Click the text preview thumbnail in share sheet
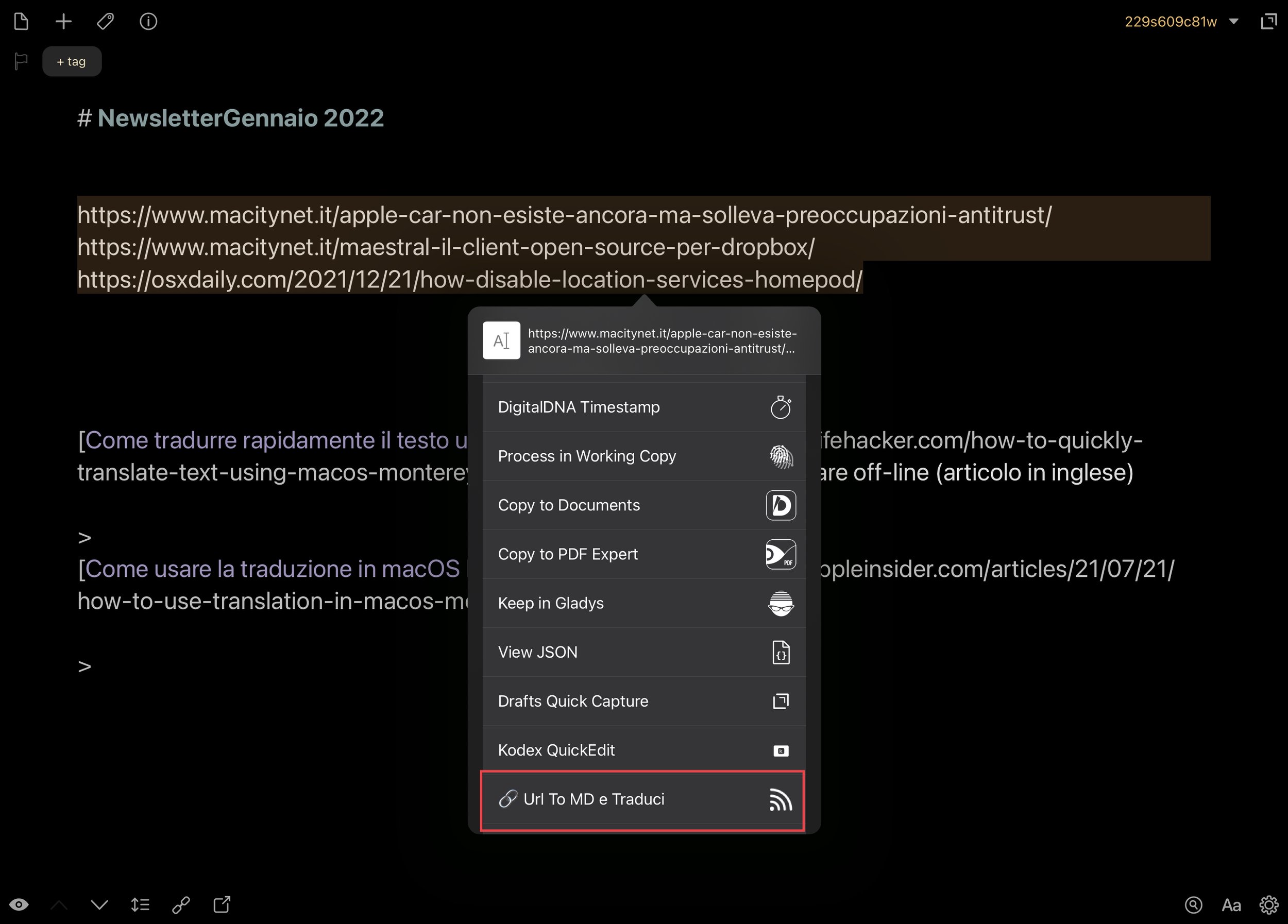 pyautogui.click(x=501, y=340)
